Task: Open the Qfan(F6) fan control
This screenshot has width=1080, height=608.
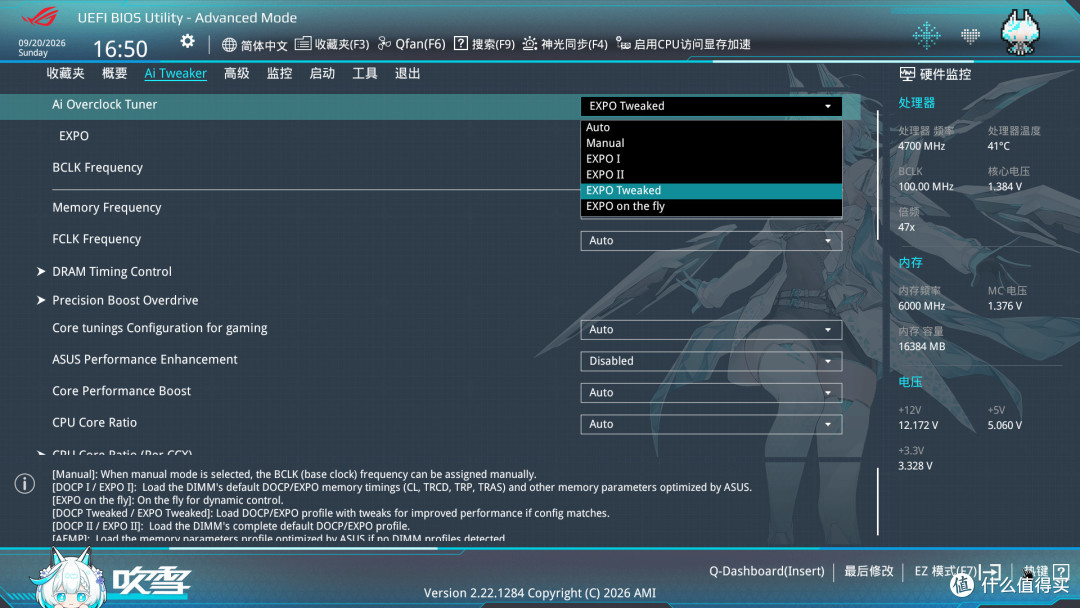Action: tap(411, 44)
